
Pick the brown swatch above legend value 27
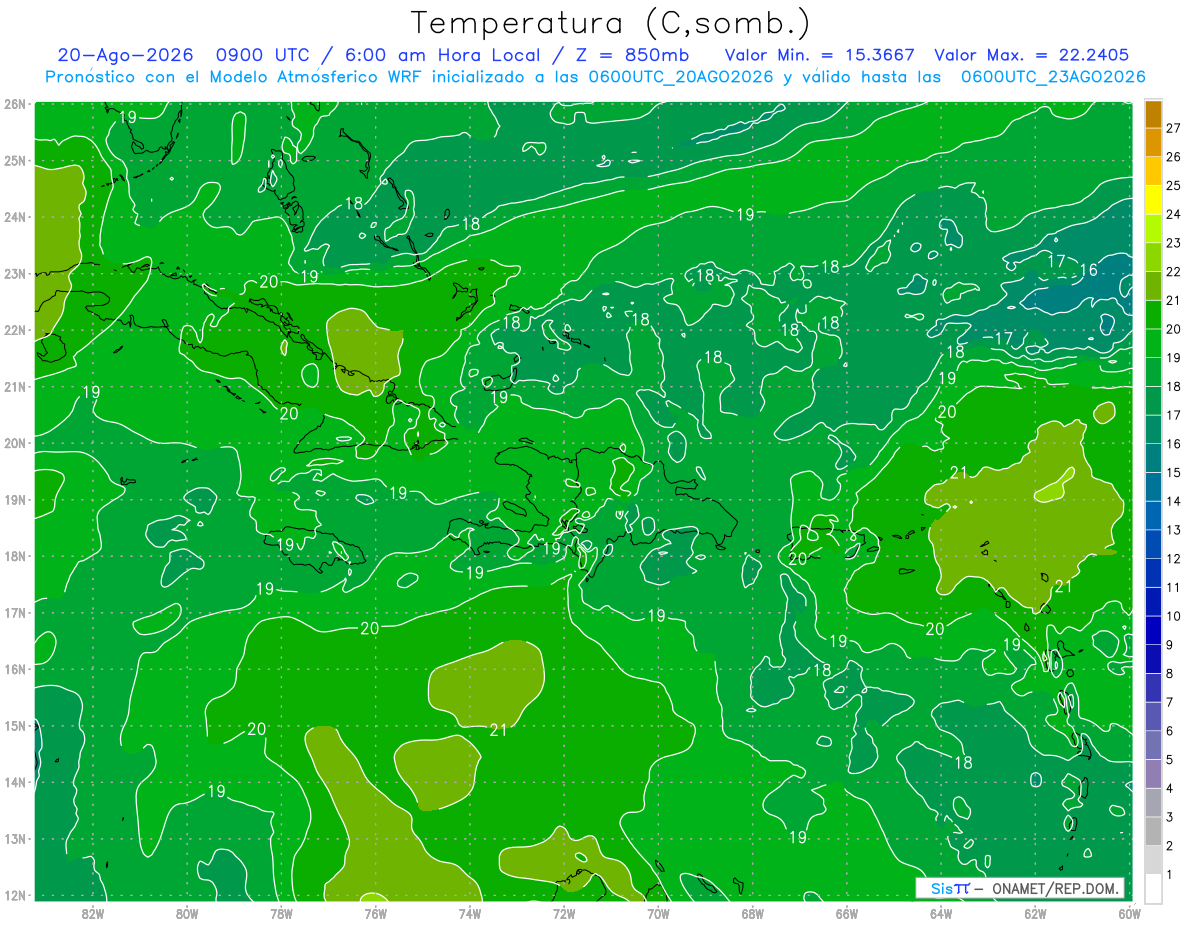pos(1153,113)
